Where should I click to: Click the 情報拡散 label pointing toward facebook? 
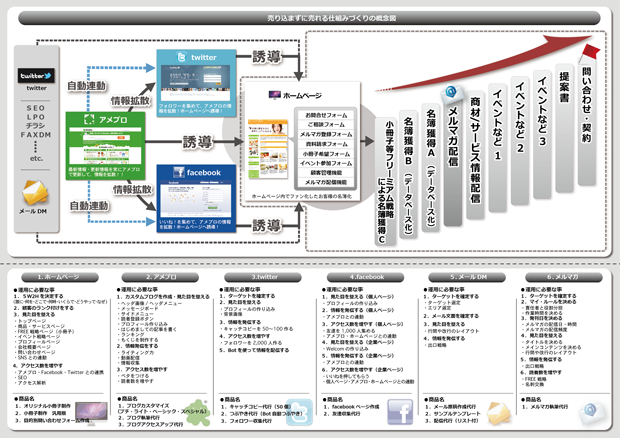(x=132, y=190)
